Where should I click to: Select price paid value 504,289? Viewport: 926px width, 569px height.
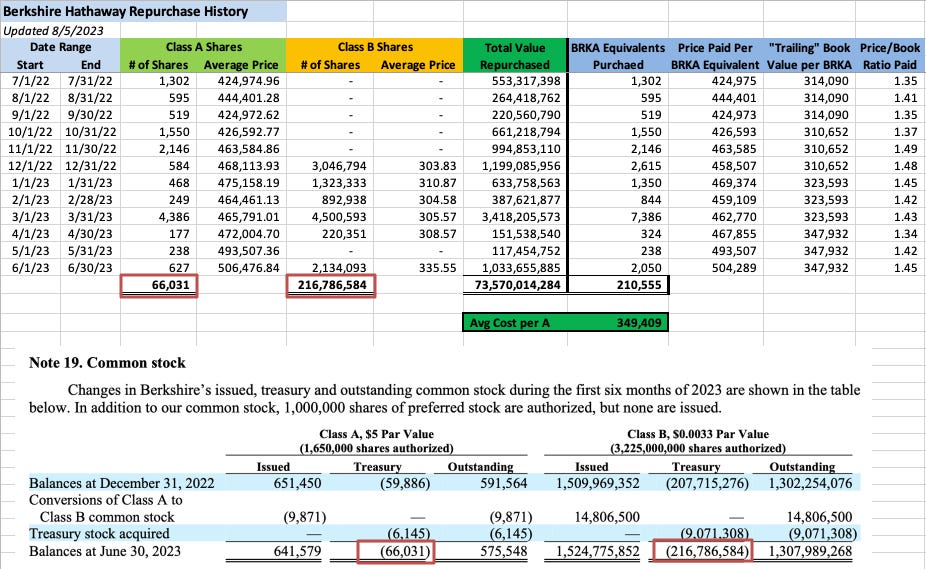click(733, 268)
